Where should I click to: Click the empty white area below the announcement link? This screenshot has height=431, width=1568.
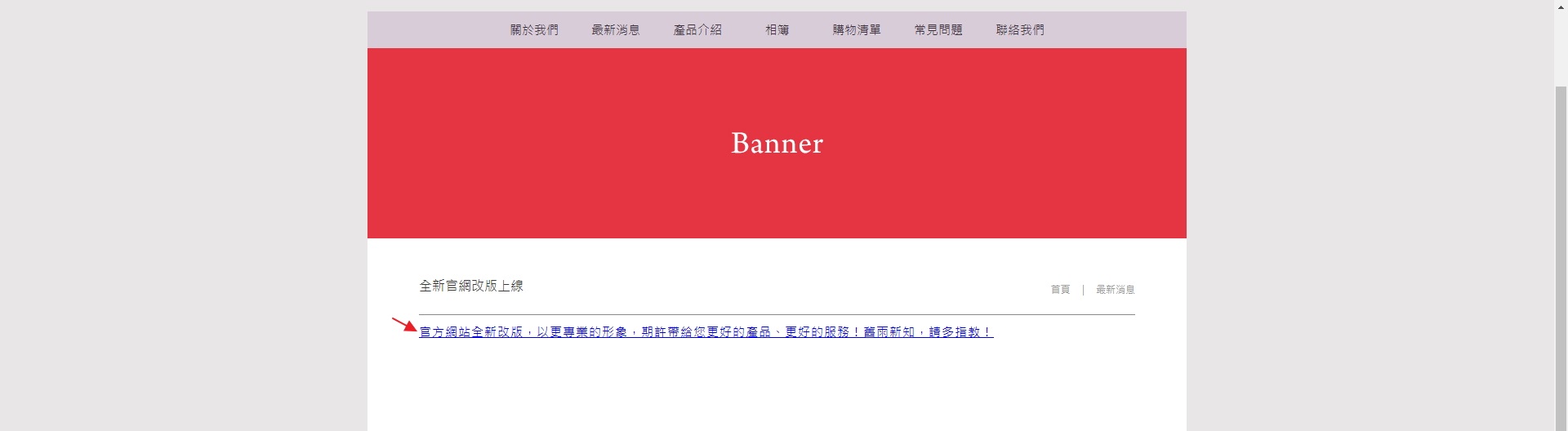tap(776, 388)
